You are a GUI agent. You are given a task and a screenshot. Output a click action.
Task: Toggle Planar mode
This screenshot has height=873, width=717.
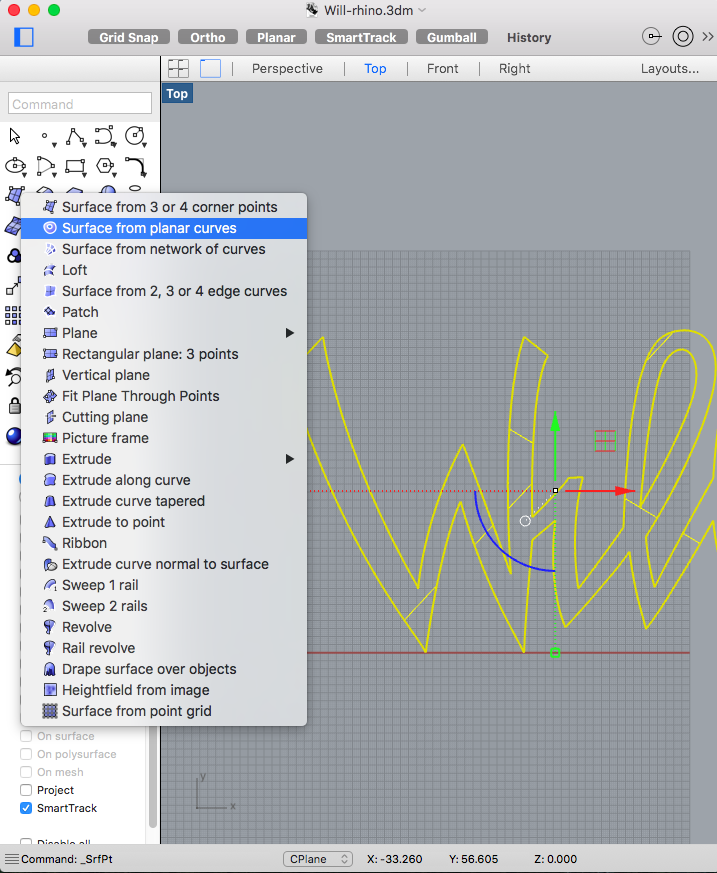tap(276, 37)
